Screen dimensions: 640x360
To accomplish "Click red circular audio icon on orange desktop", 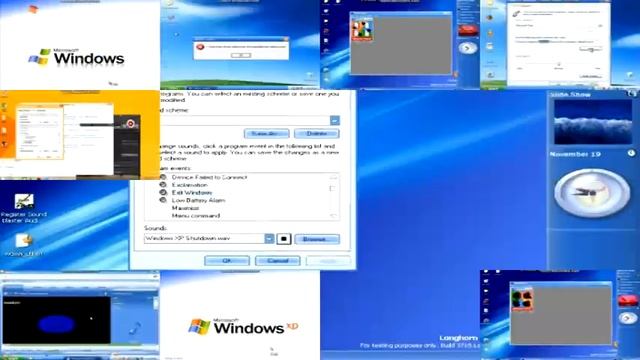I will 130,123.
